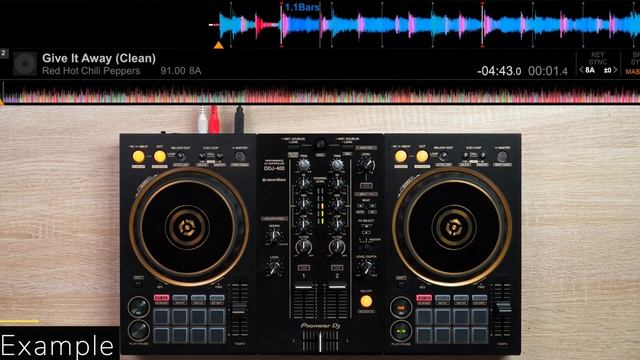640x360 pixels.
Task: Click the '±0' key shift value
Action: click(x=607, y=70)
